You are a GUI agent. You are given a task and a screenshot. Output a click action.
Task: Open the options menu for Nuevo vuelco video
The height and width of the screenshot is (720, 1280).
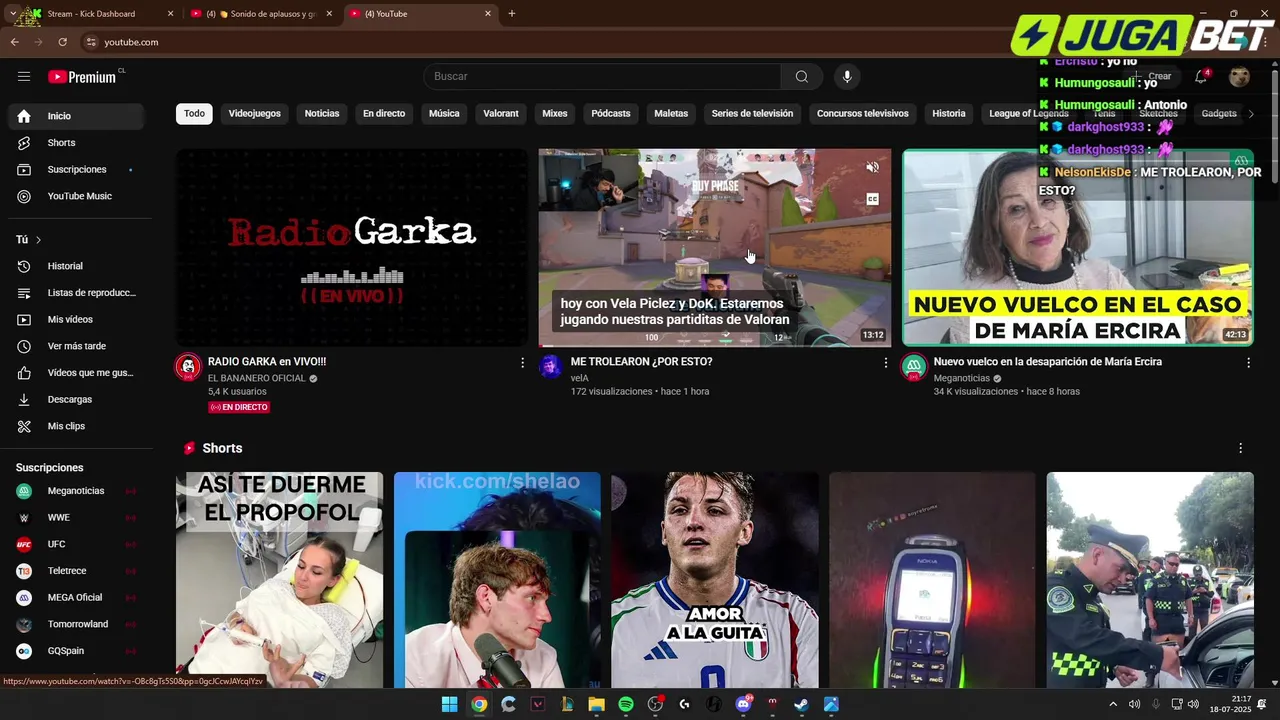pos(1248,363)
